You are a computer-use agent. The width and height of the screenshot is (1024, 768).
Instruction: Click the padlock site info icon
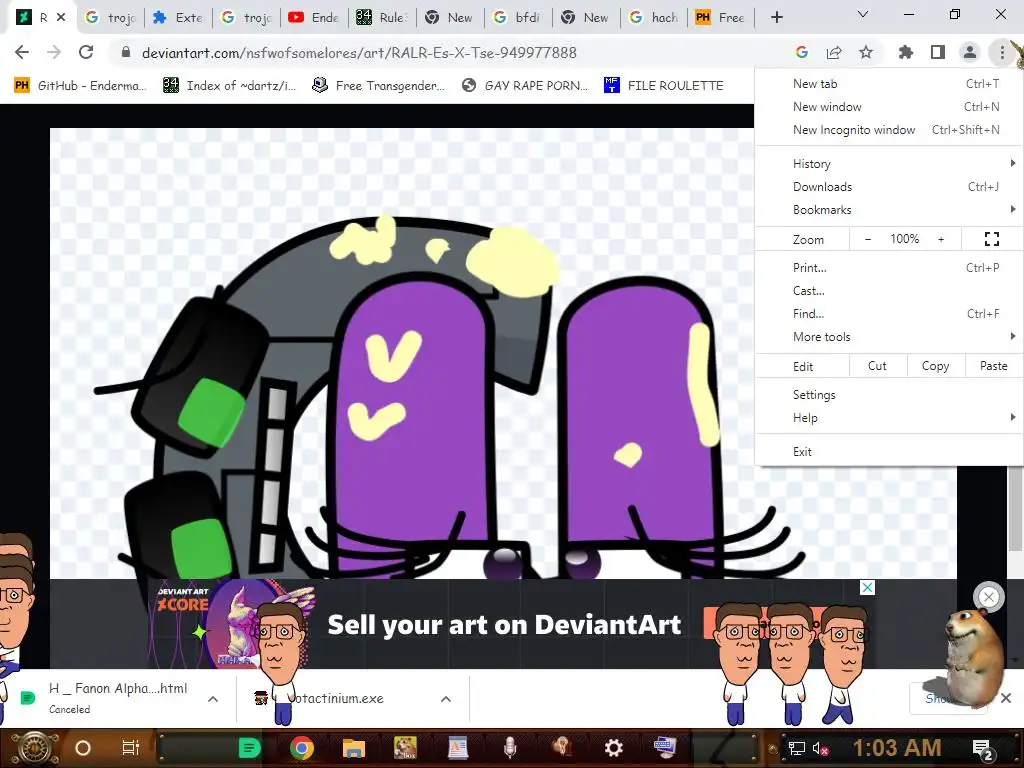coord(126,52)
